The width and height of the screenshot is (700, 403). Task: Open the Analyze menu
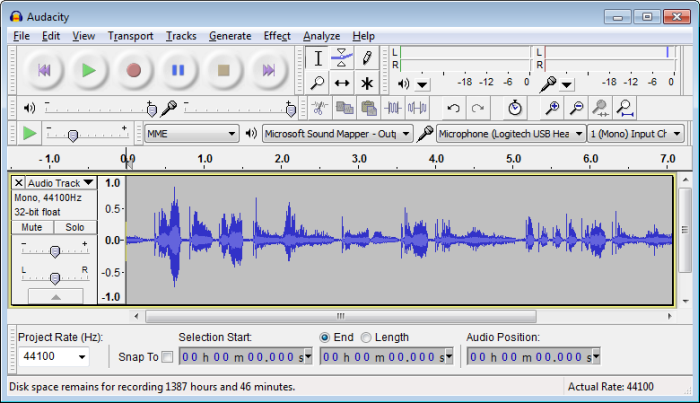click(x=321, y=36)
